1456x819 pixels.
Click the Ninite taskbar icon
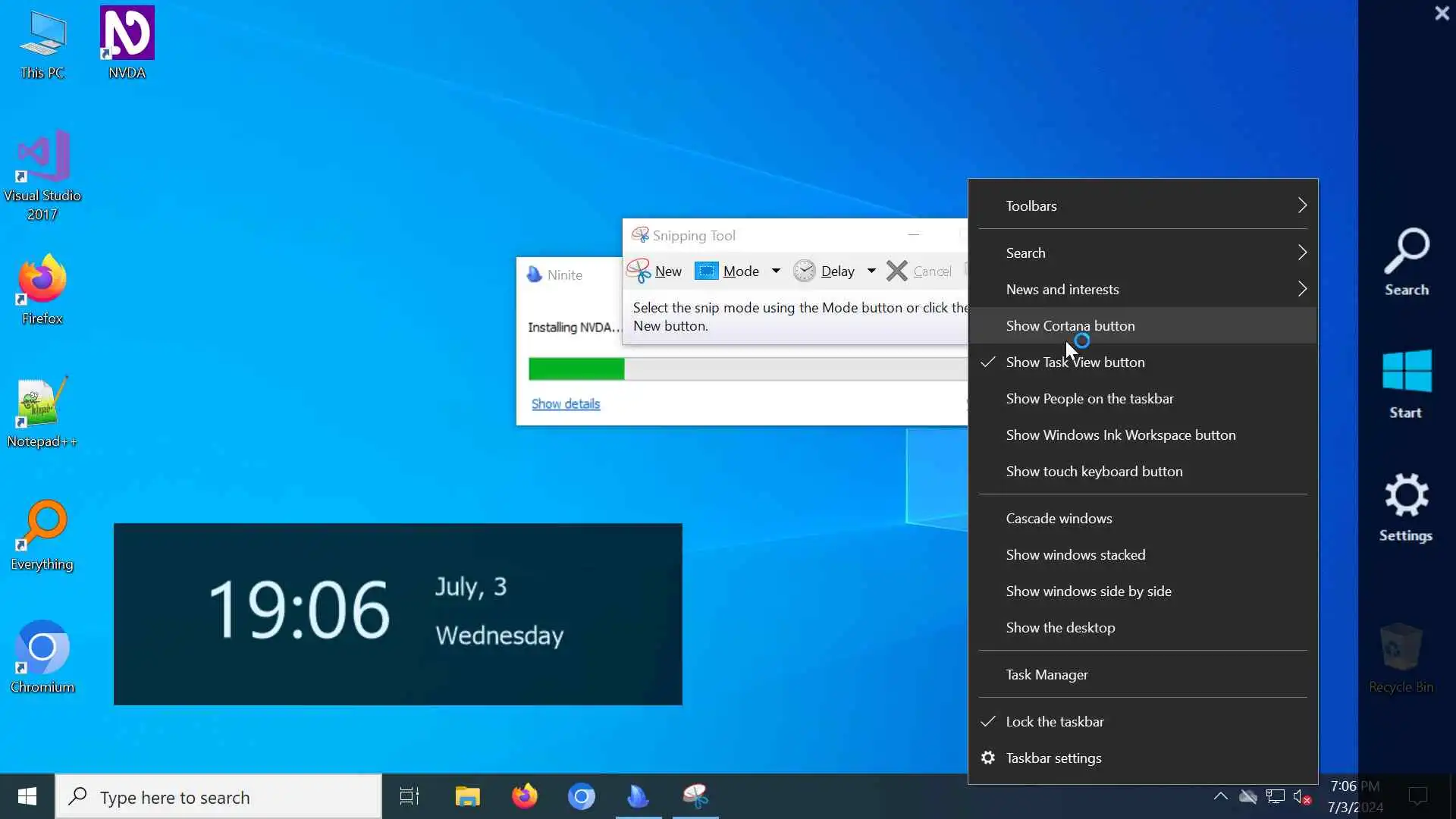(638, 796)
